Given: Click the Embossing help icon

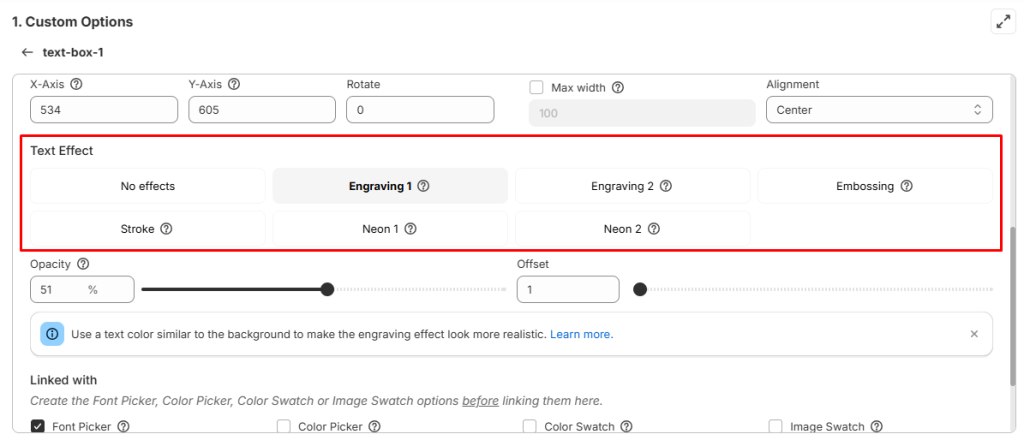Looking at the screenshot, I should click(x=907, y=186).
